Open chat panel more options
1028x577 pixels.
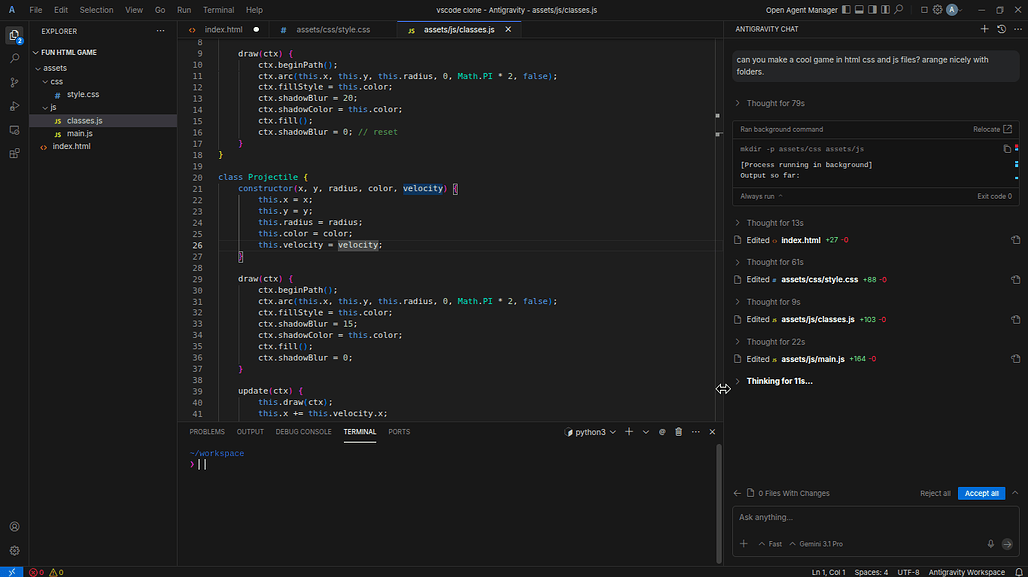click(1018, 29)
